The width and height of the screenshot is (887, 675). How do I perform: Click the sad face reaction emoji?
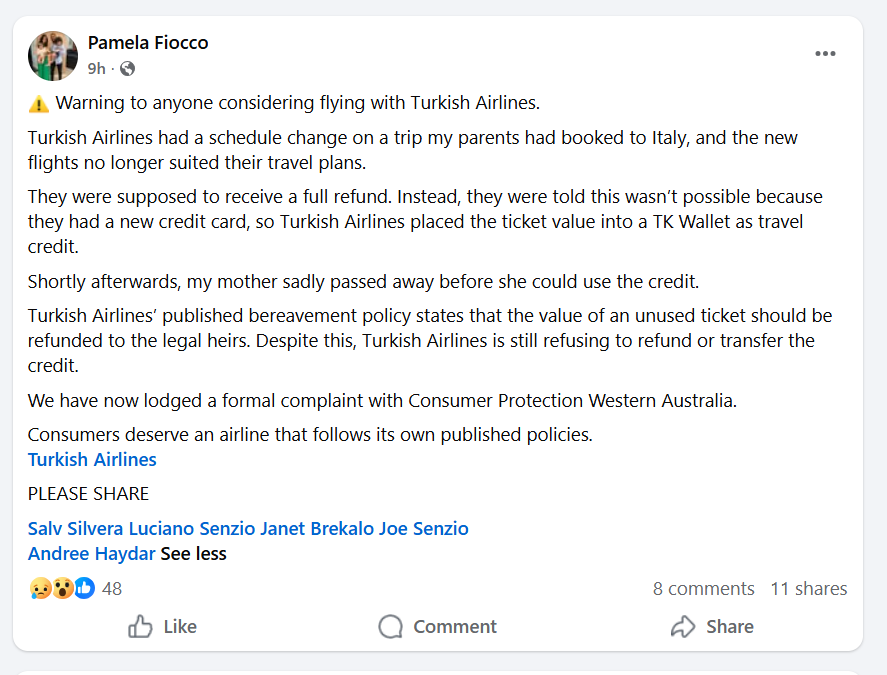40,588
